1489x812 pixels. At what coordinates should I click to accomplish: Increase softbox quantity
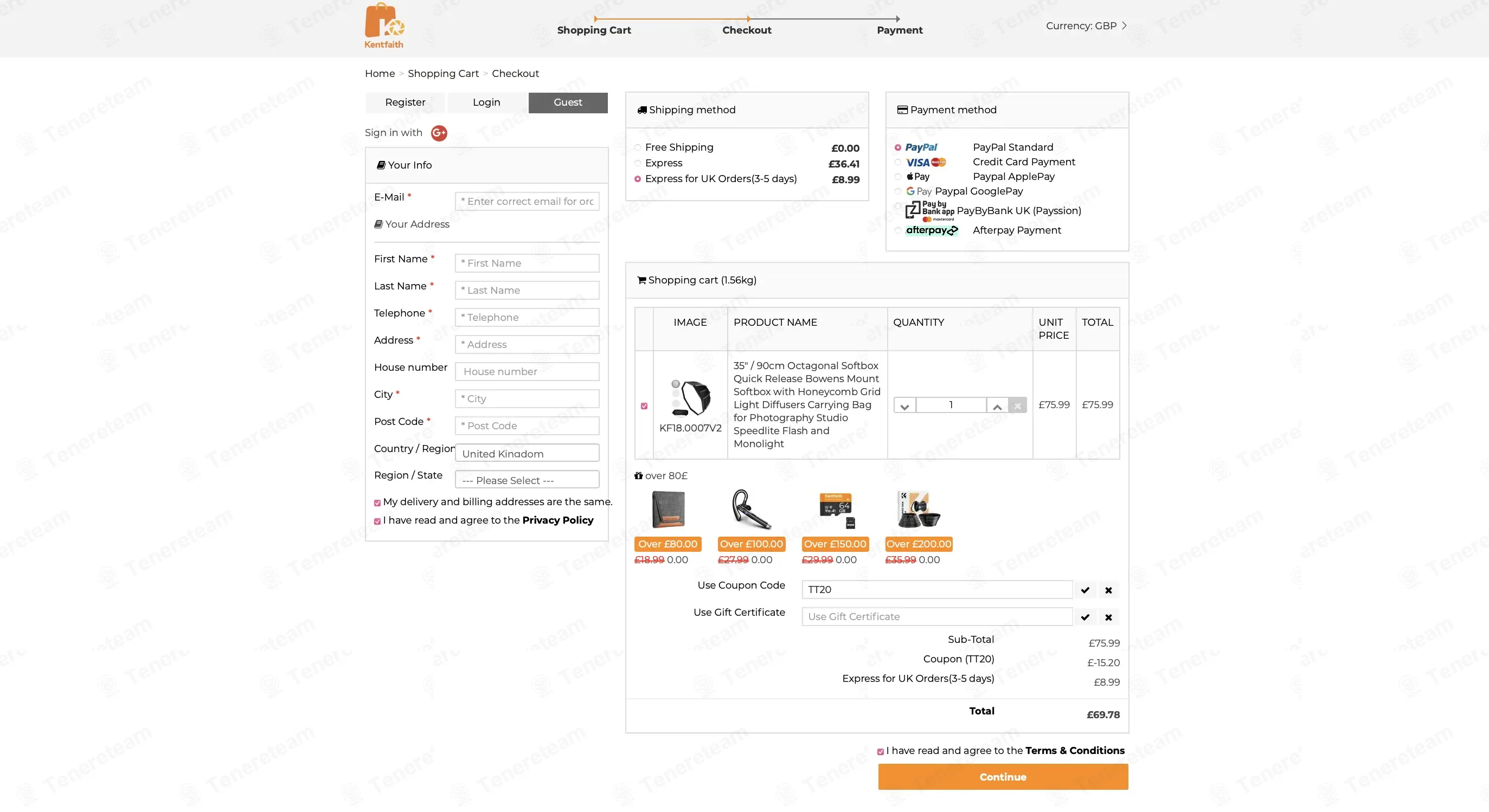click(x=997, y=405)
